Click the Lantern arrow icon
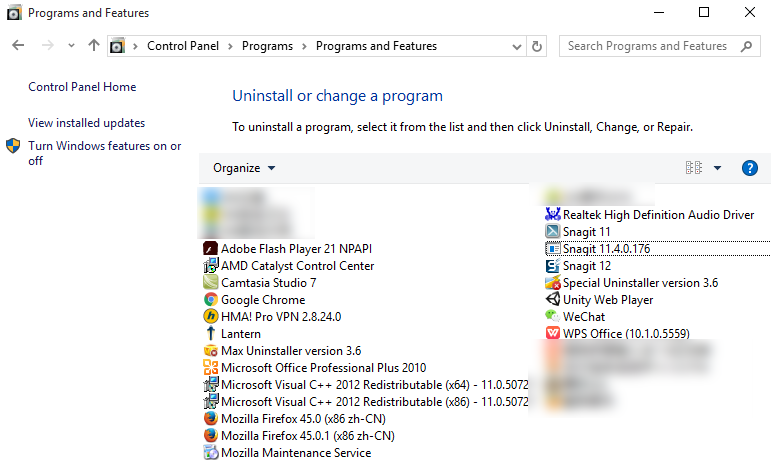Screen dimensions: 771x472 [210, 333]
